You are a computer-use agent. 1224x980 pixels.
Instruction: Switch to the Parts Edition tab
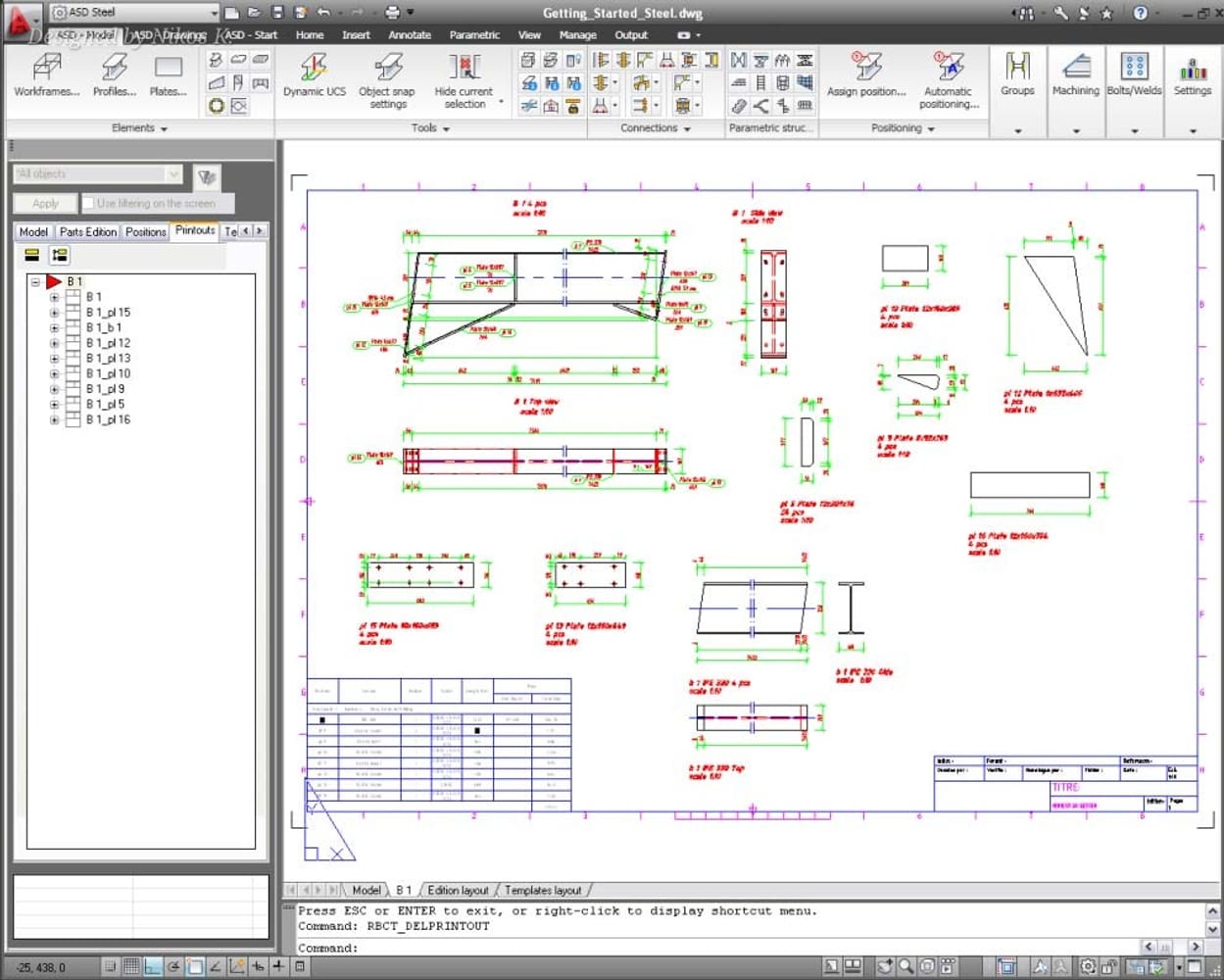(x=87, y=232)
